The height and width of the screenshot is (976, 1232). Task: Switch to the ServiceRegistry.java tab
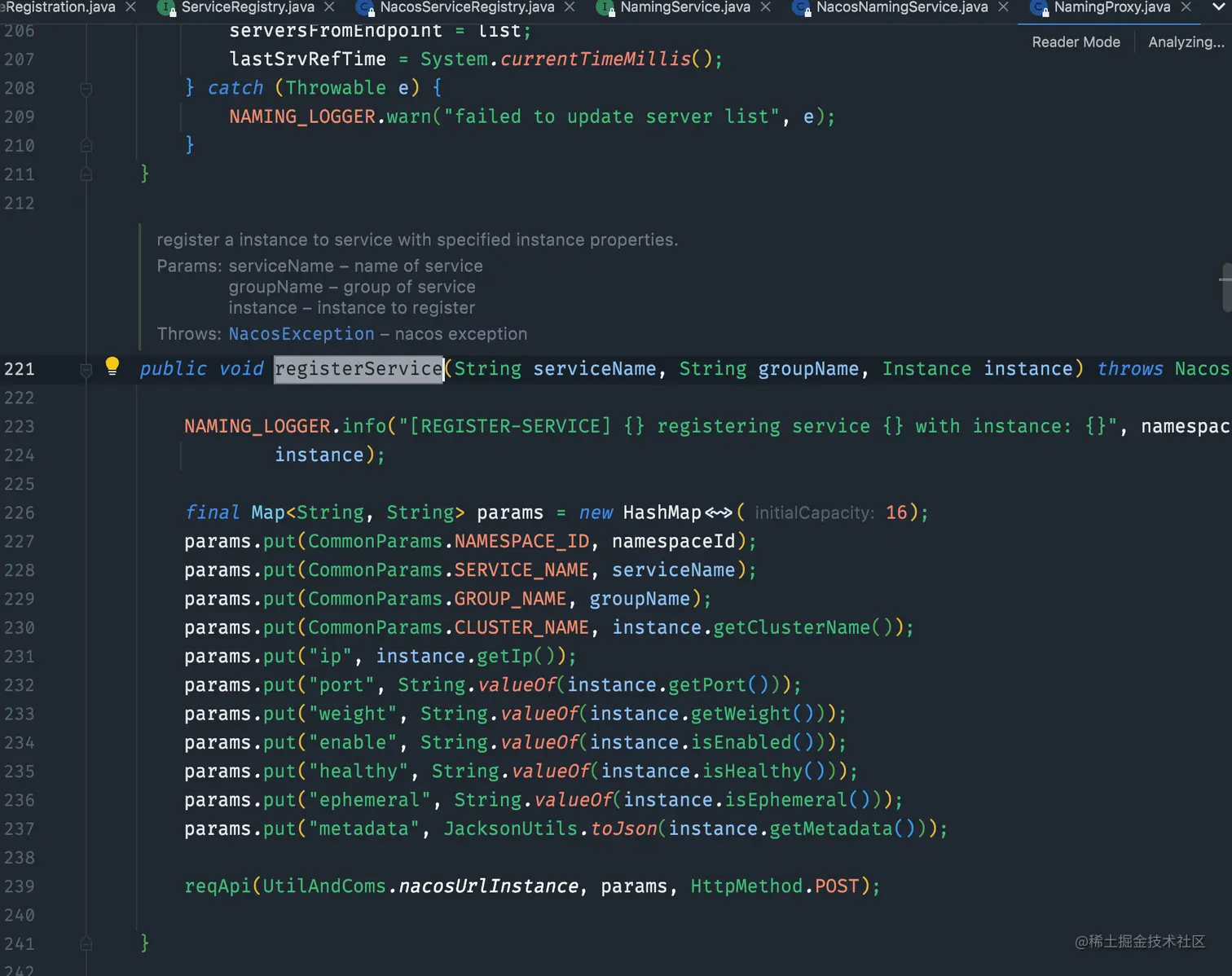pos(248,7)
